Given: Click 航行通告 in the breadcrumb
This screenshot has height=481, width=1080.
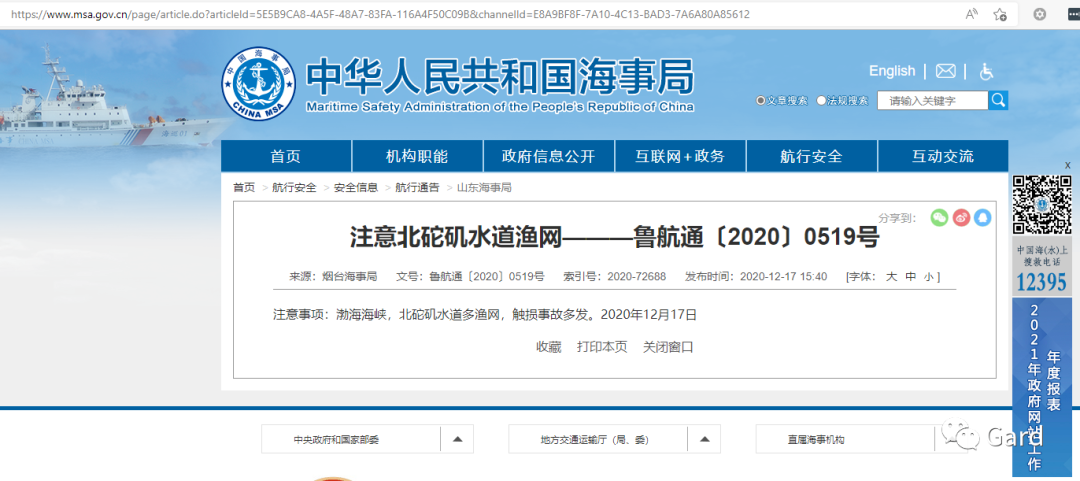Looking at the screenshot, I should coord(417,187).
